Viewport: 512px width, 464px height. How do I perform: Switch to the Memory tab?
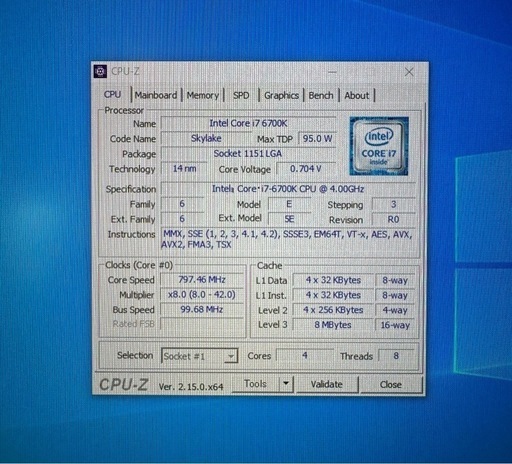(202, 95)
